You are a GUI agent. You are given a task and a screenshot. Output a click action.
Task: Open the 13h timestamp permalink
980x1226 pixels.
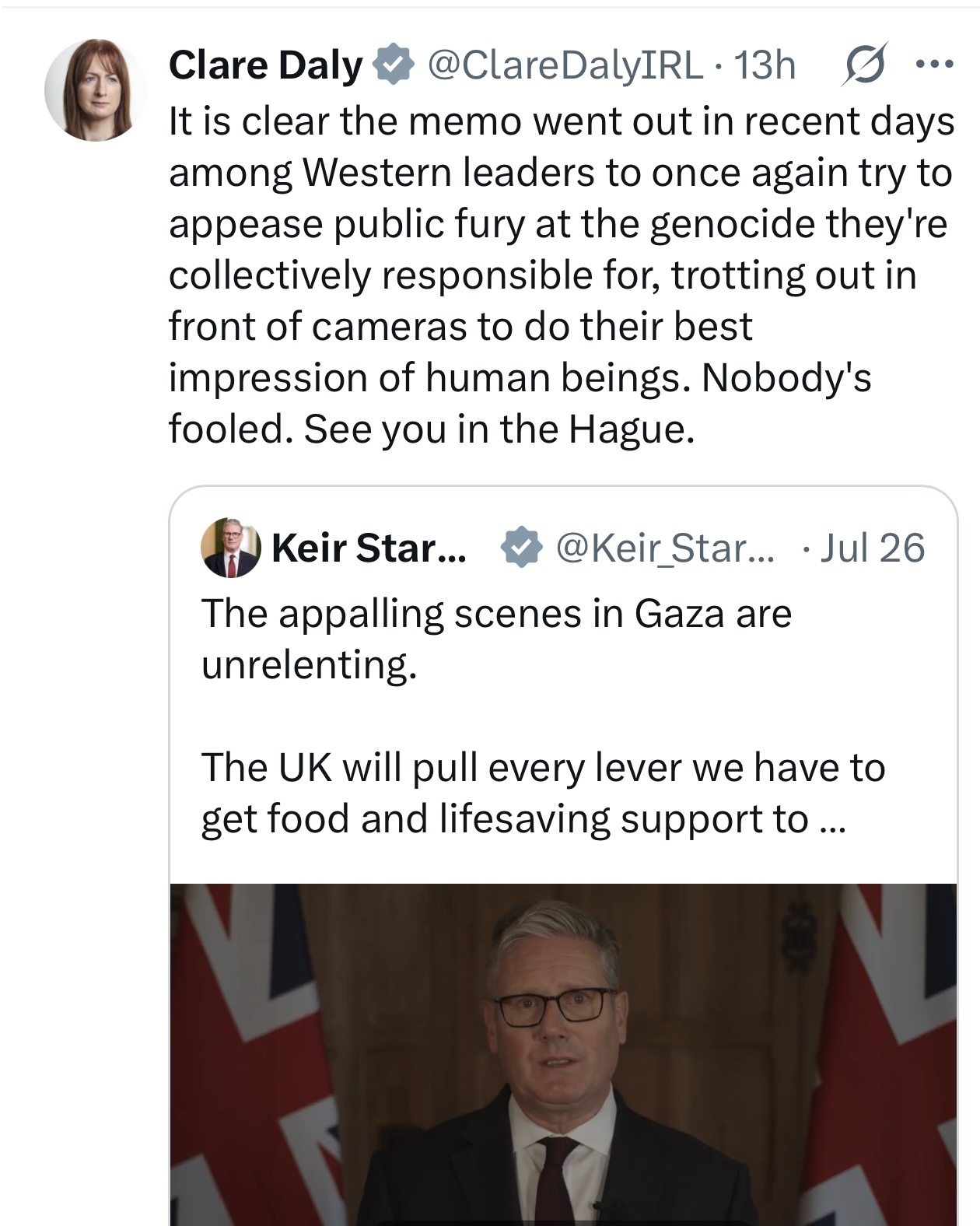(x=765, y=65)
